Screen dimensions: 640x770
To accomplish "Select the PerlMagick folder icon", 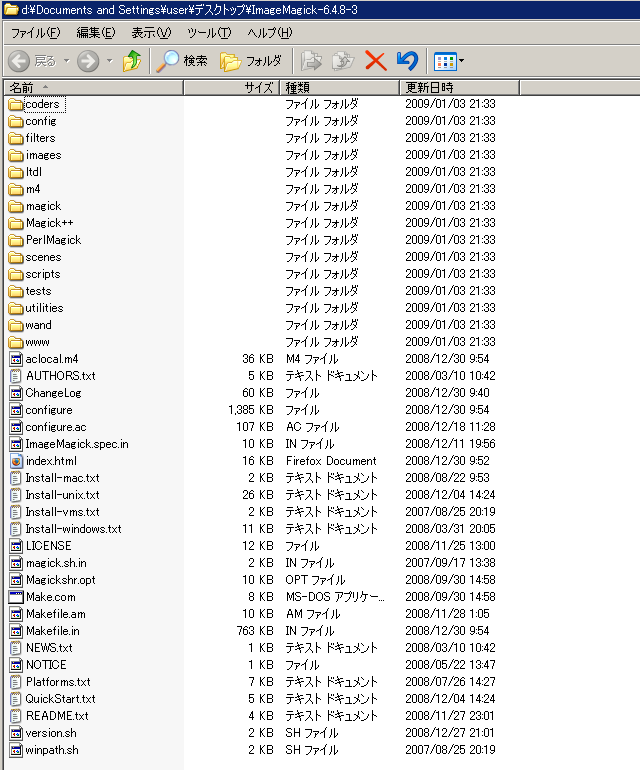I will (x=16, y=240).
